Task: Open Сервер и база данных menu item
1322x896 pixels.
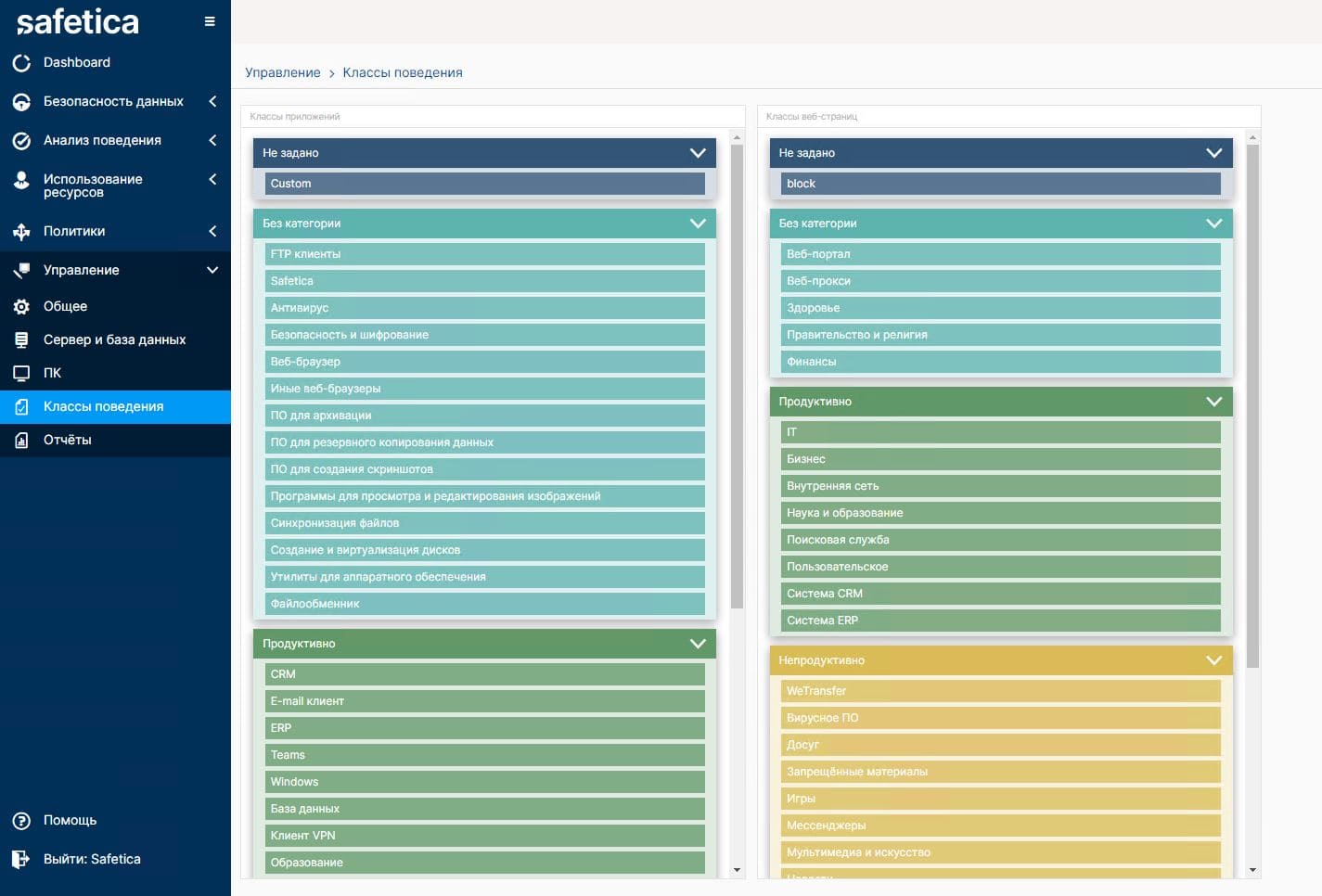Action: (114, 339)
